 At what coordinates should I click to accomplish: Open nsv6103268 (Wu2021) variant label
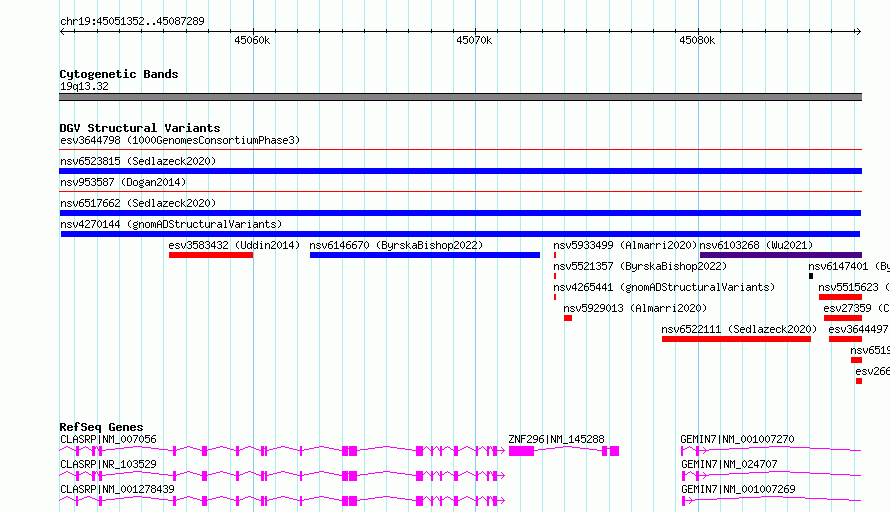point(756,245)
